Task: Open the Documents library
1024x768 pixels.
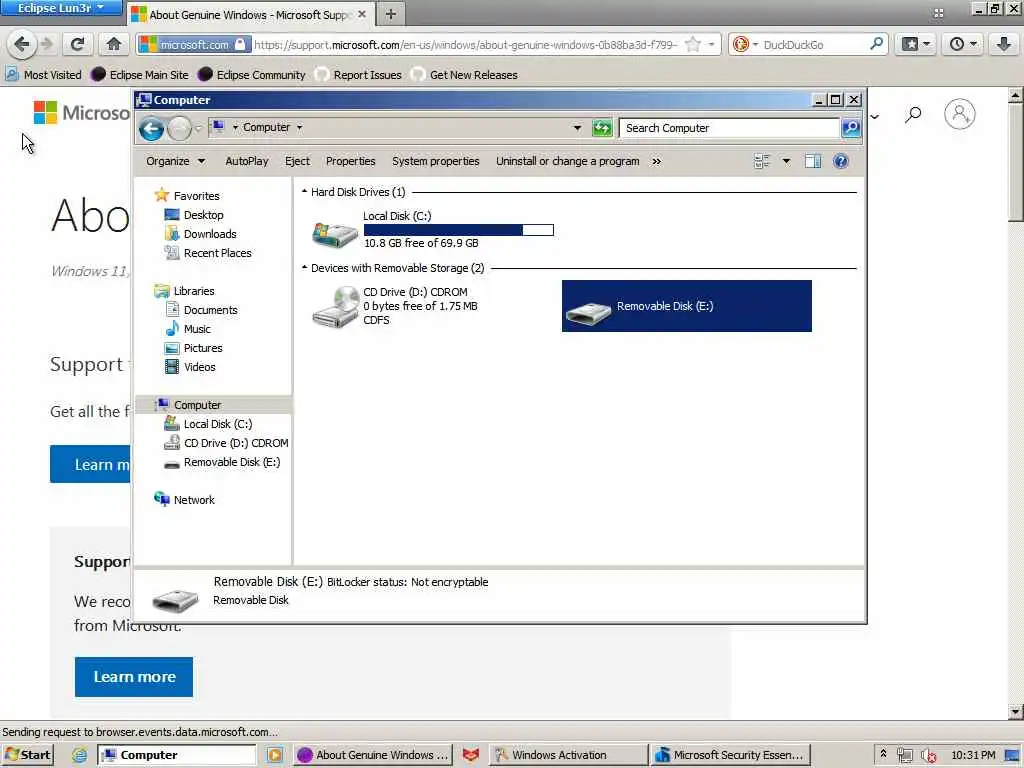Action: [x=210, y=310]
